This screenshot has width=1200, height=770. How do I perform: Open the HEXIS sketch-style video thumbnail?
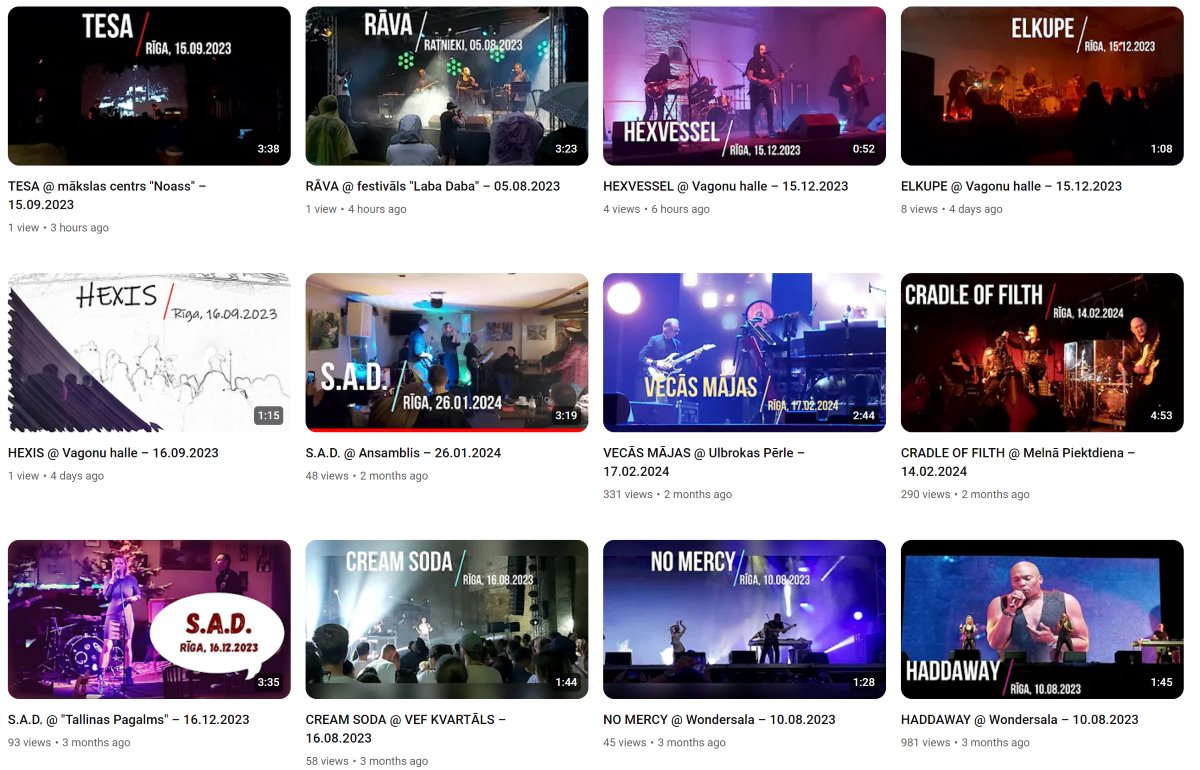(x=149, y=353)
